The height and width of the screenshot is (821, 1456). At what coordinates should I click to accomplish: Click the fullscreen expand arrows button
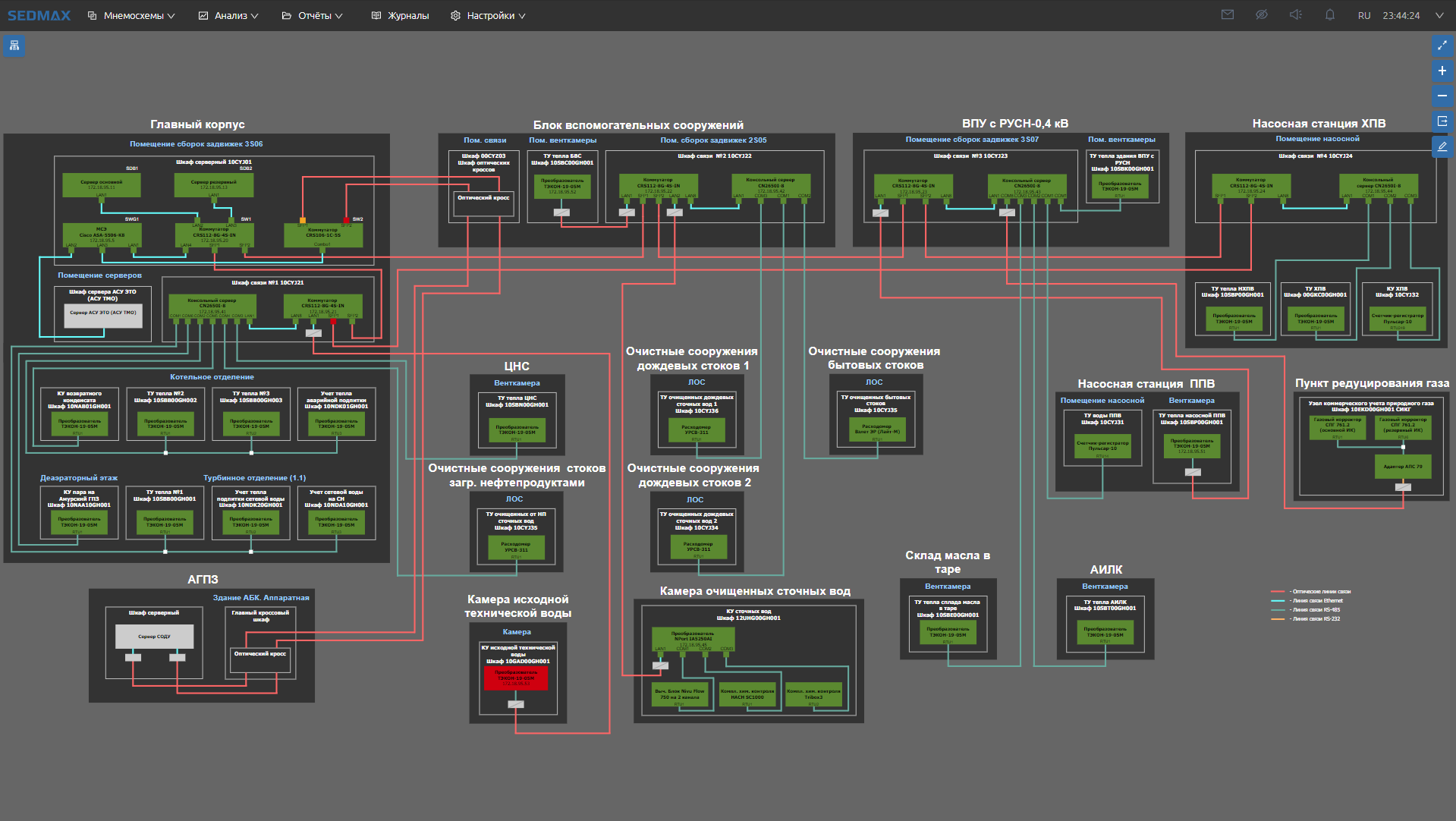tap(1442, 46)
